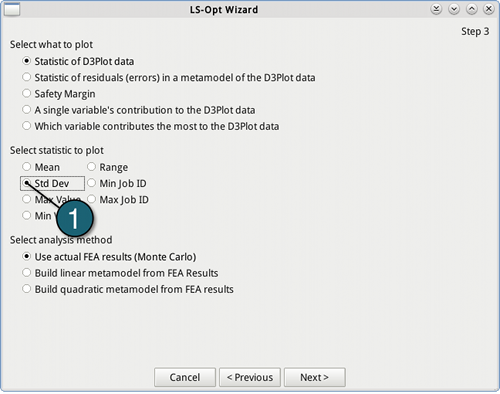Choose Use actual FEA results (Monte Carlo)
This screenshot has width=500, height=394.
coord(109,257)
